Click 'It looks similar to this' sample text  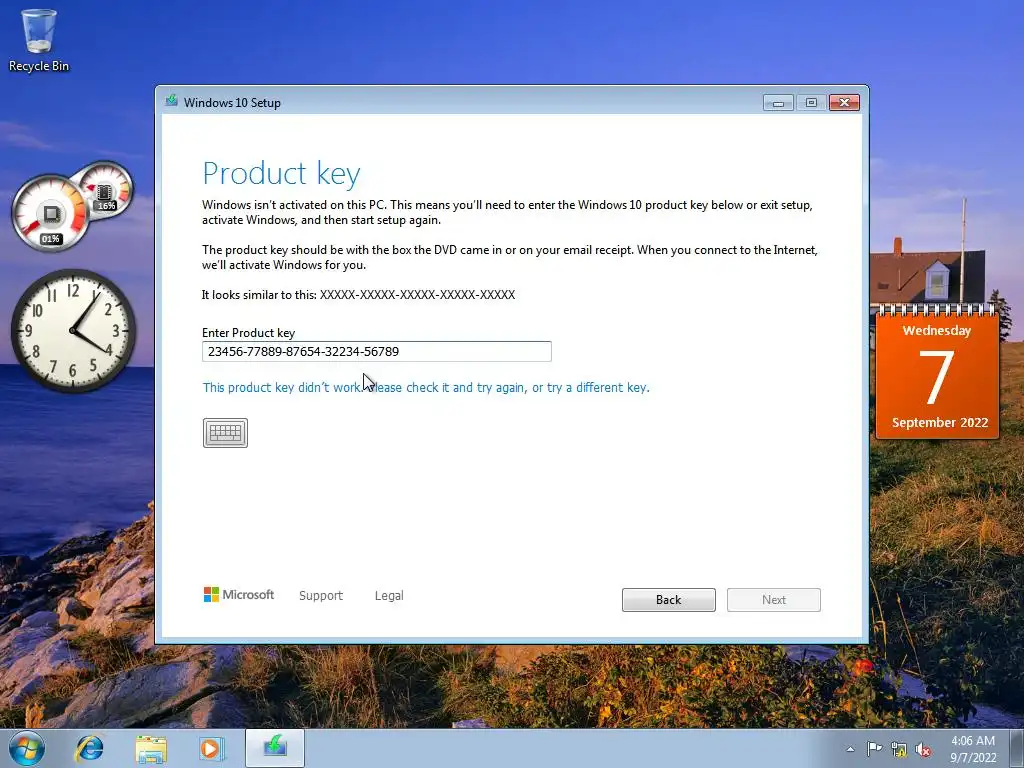[358, 295]
